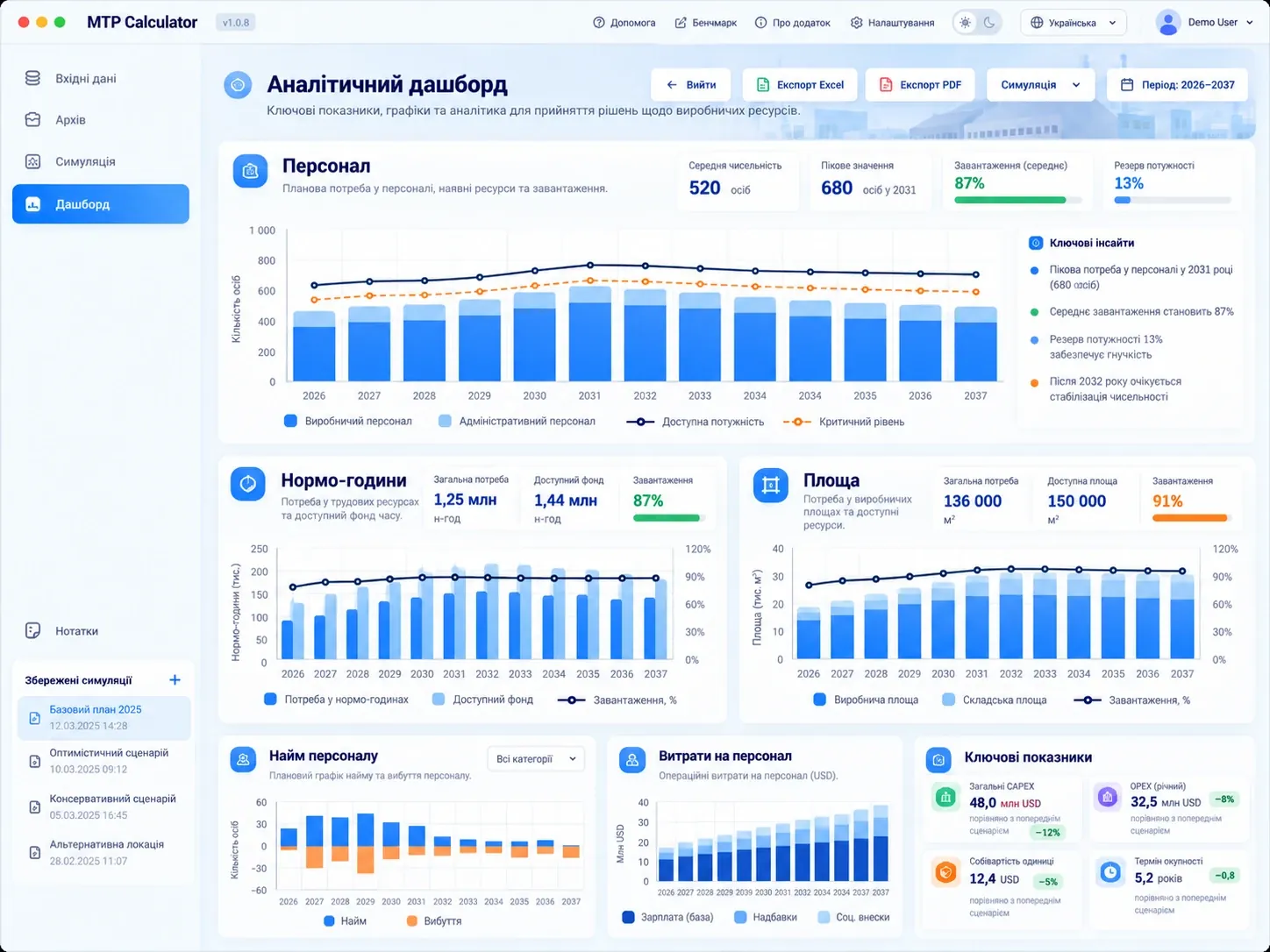Click the 87% Завантаження progress bar in Персонал

coord(1017,200)
